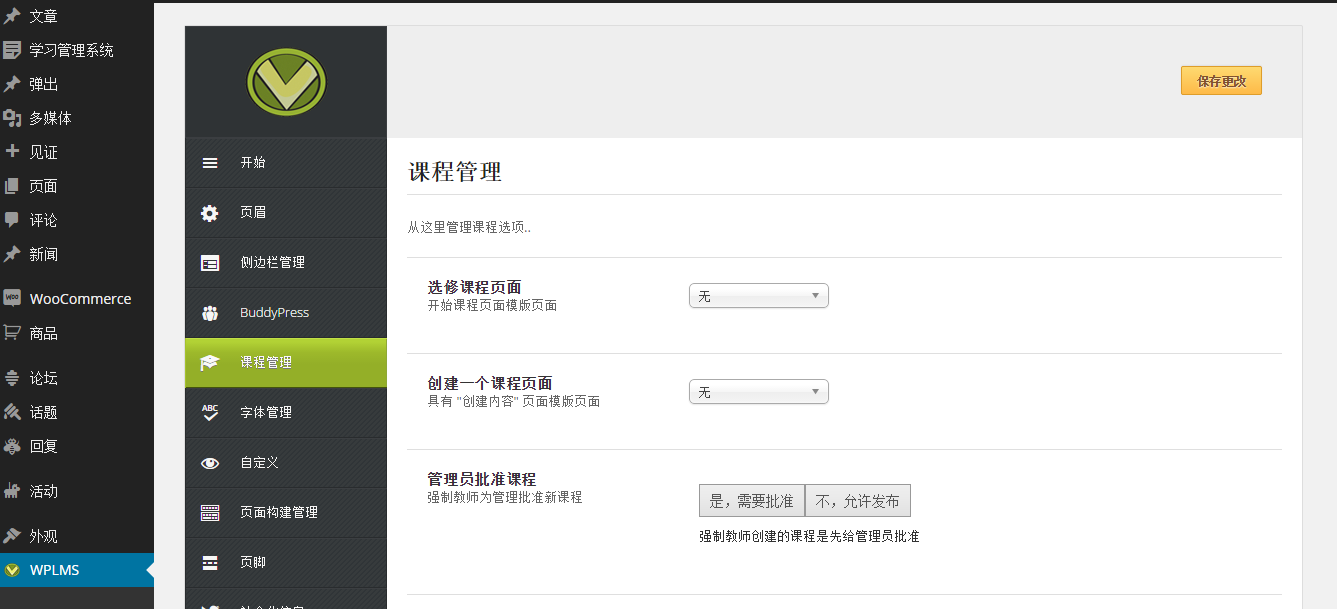
Task: Click the hamburger icon beside 开始
Action: tap(210, 163)
